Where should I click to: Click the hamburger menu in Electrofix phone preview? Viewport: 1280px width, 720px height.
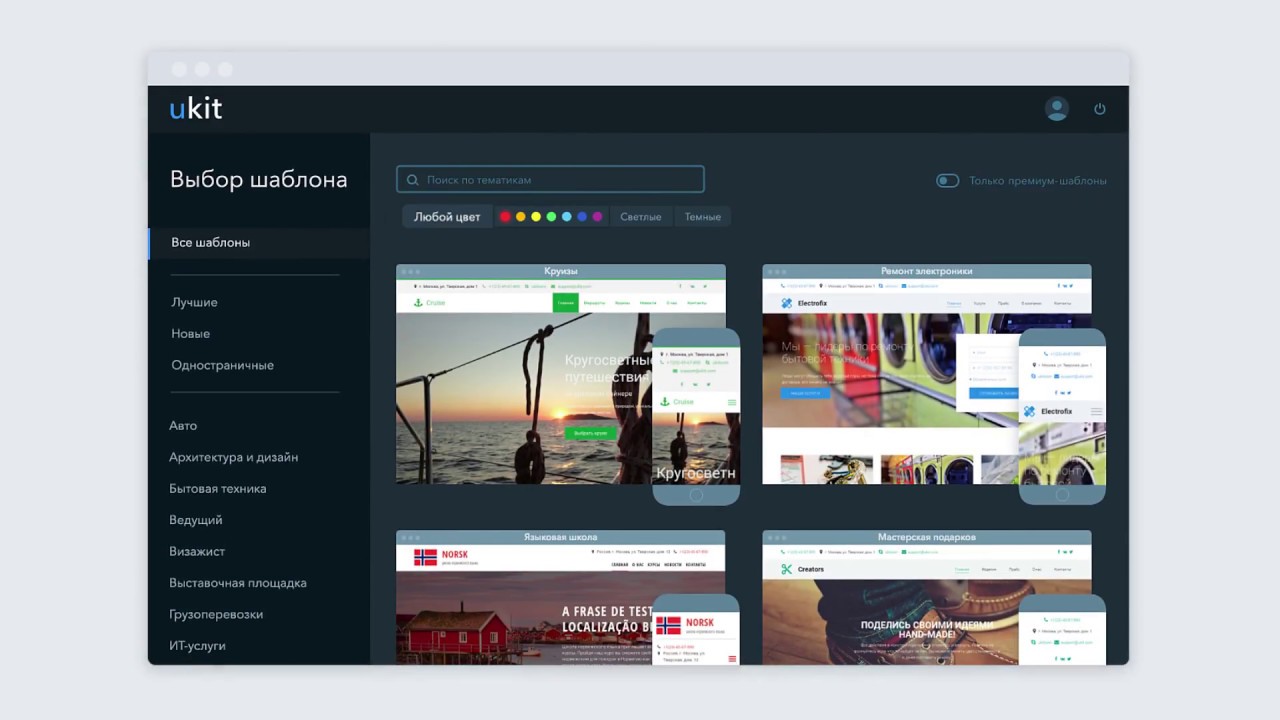coord(1097,412)
